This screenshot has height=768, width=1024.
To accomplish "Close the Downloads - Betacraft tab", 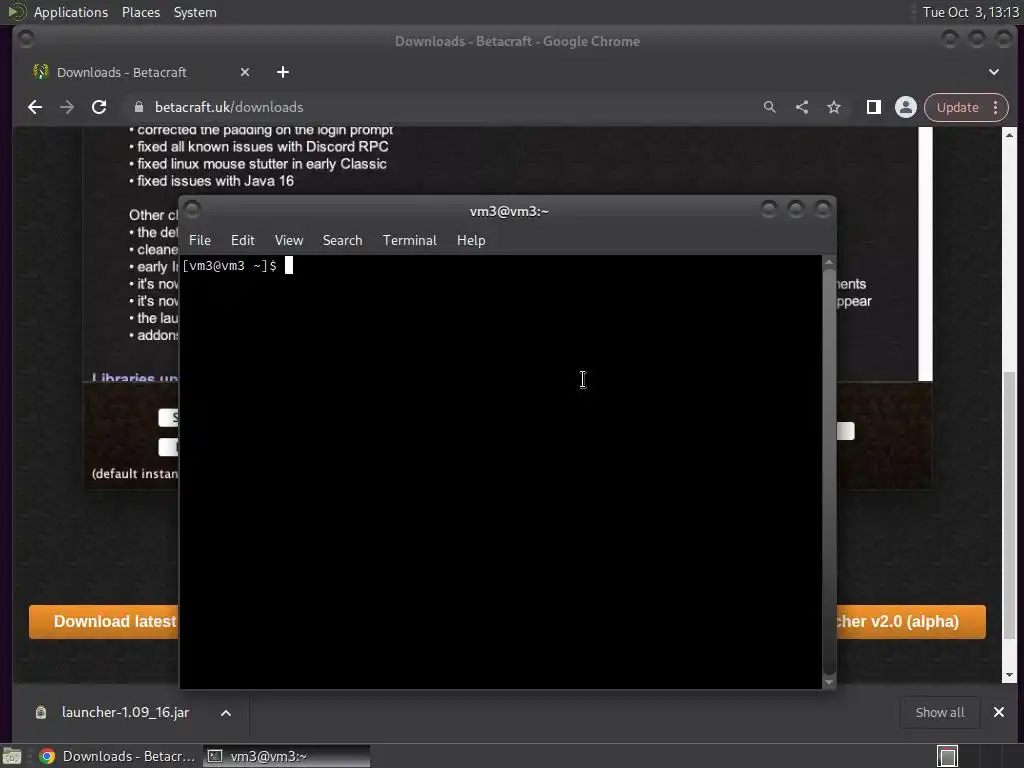I will (x=245, y=72).
